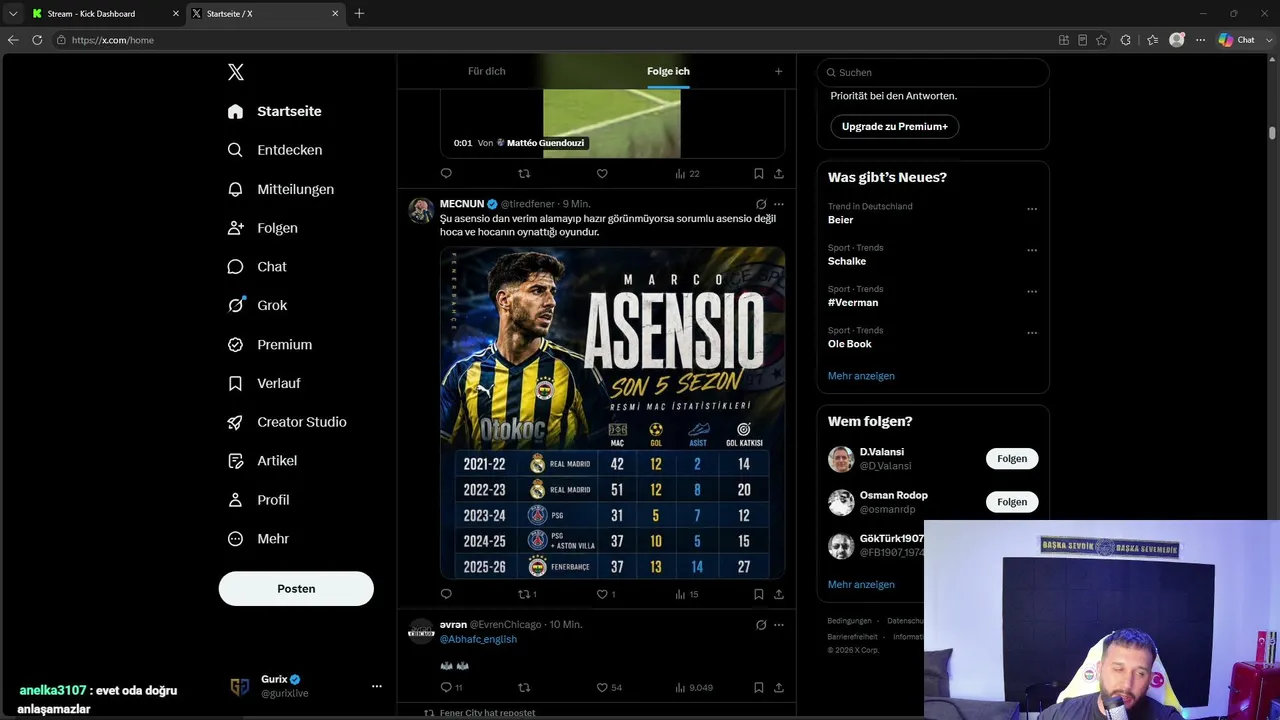Reply to the Guendouzi video post
The height and width of the screenshot is (720, 1280).
[x=446, y=174]
